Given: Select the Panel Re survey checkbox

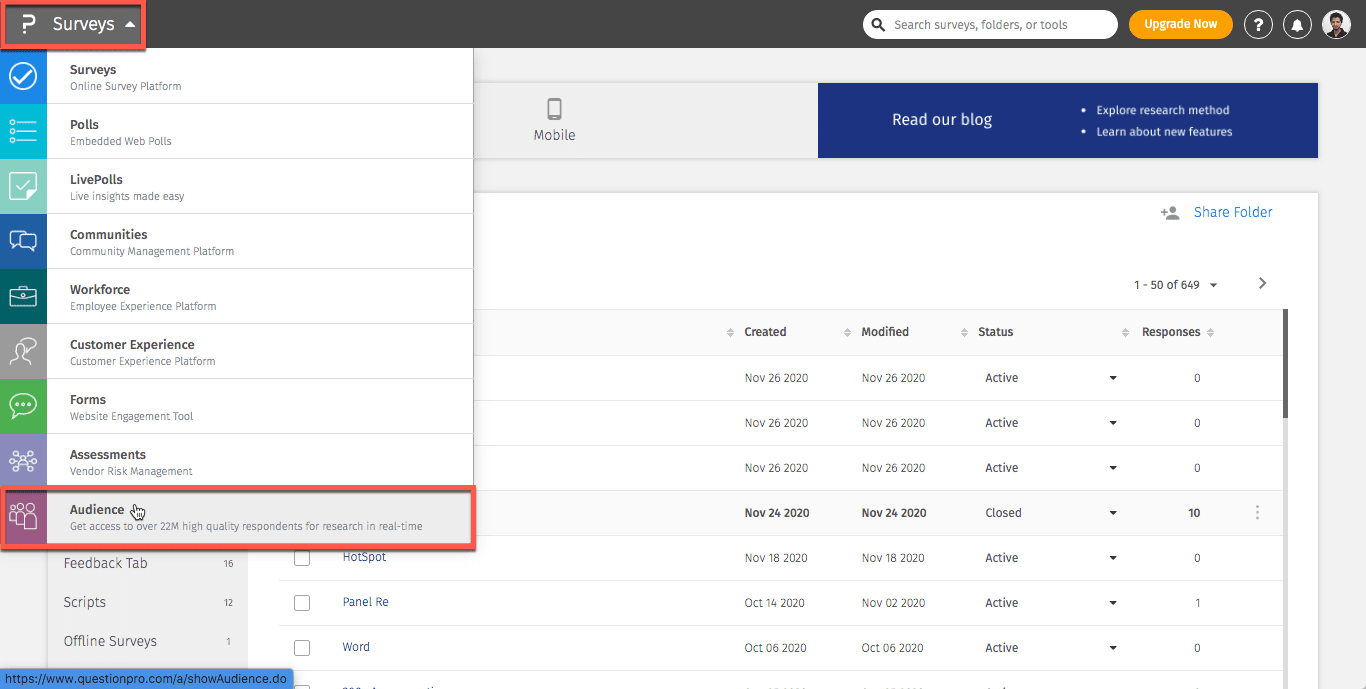Looking at the screenshot, I should coord(302,603).
